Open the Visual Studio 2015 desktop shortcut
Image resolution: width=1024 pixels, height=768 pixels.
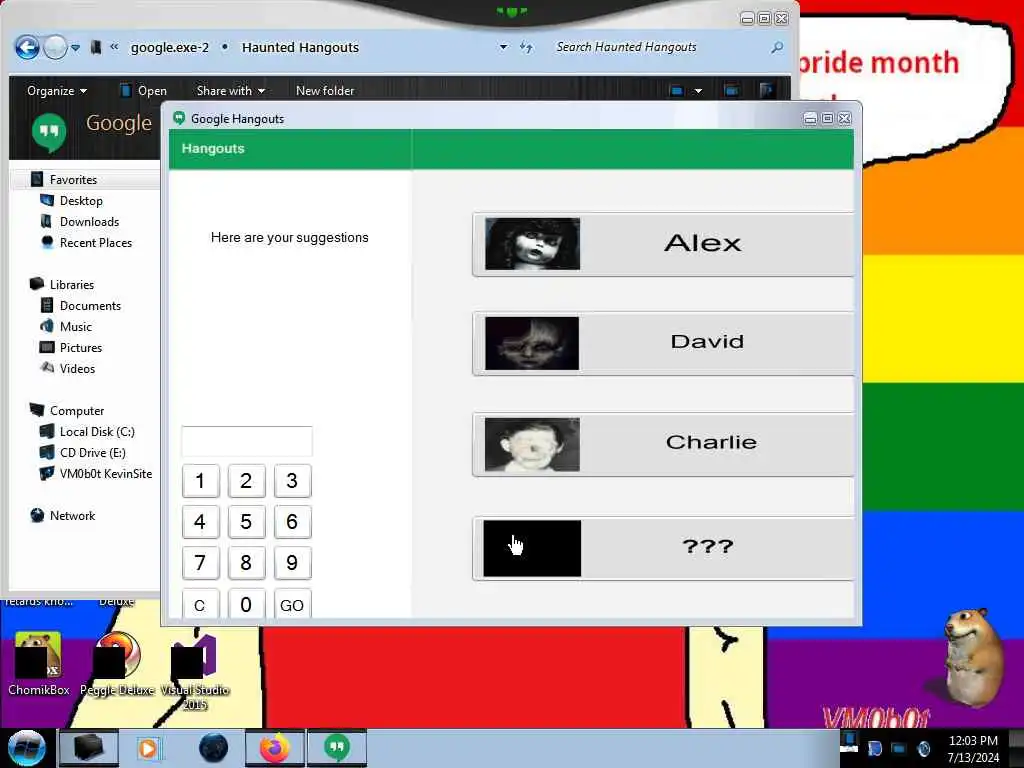pos(195,671)
